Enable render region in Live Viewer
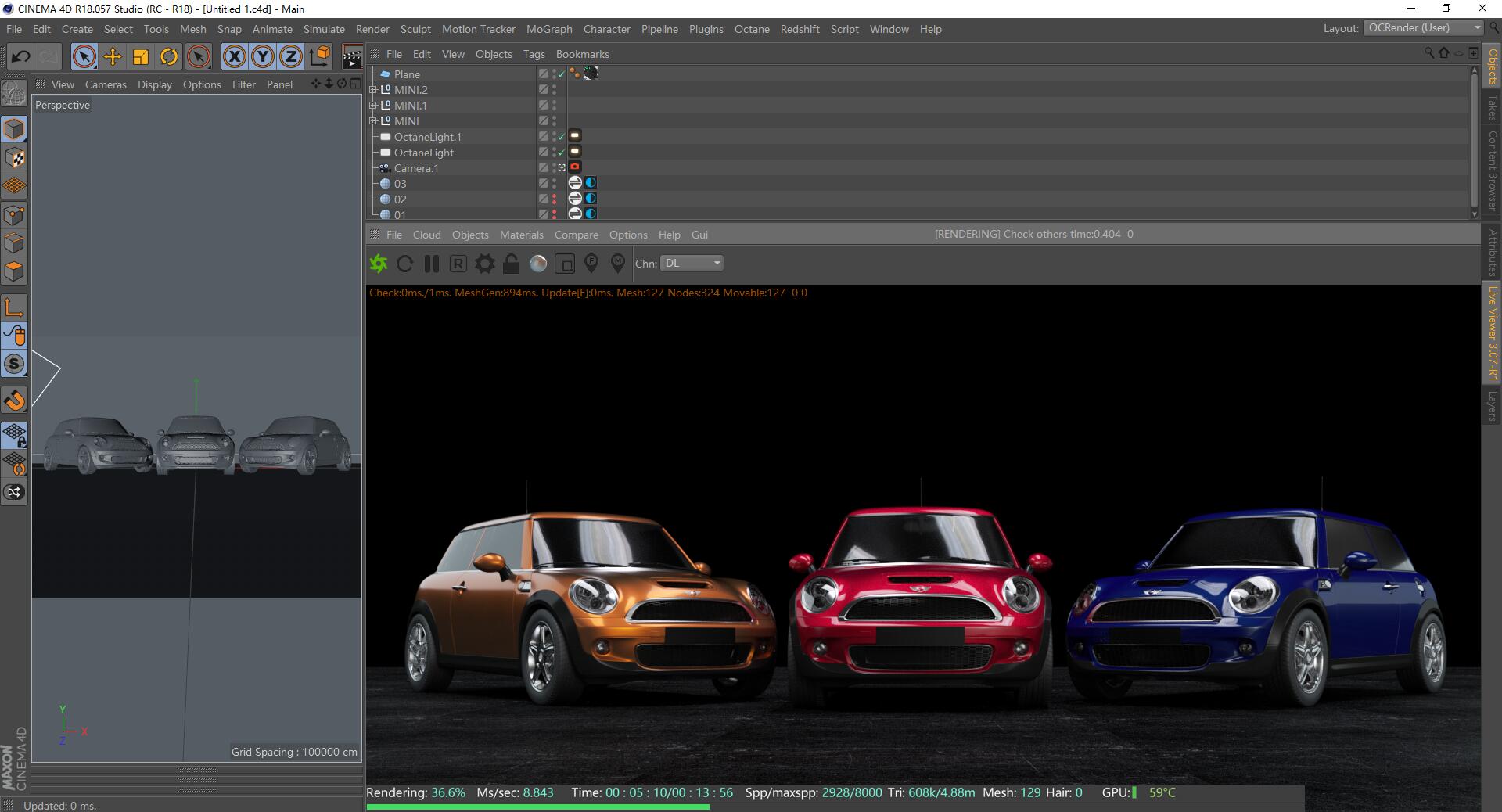Viewport: 1502px width, 812px height. (x=565, y=264)
